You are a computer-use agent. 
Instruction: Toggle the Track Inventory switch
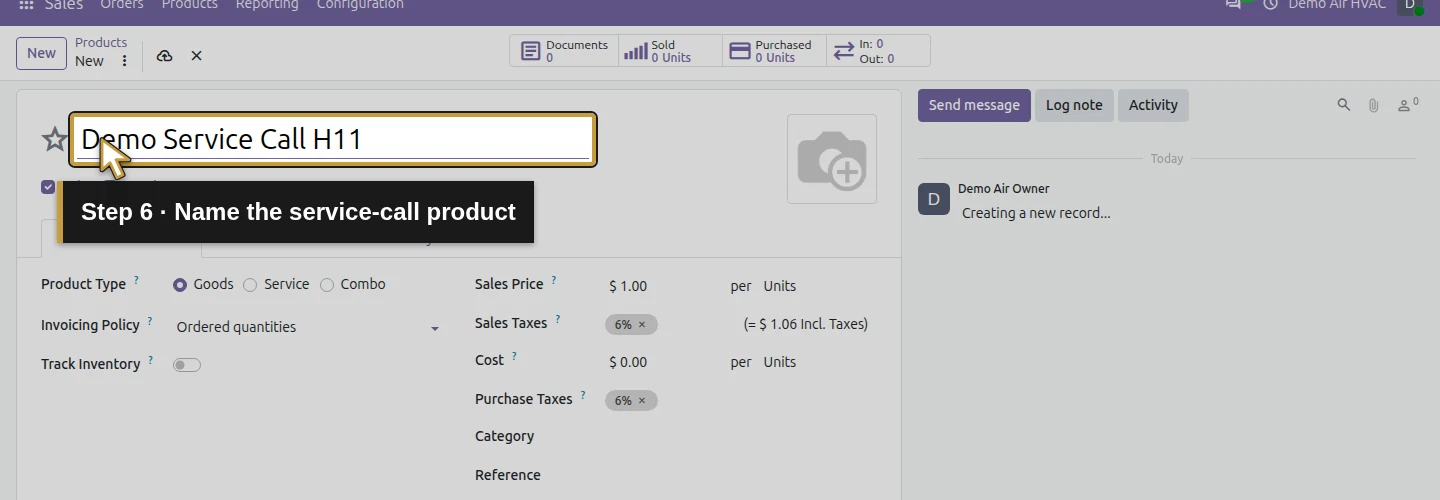[x=187, y=365]
